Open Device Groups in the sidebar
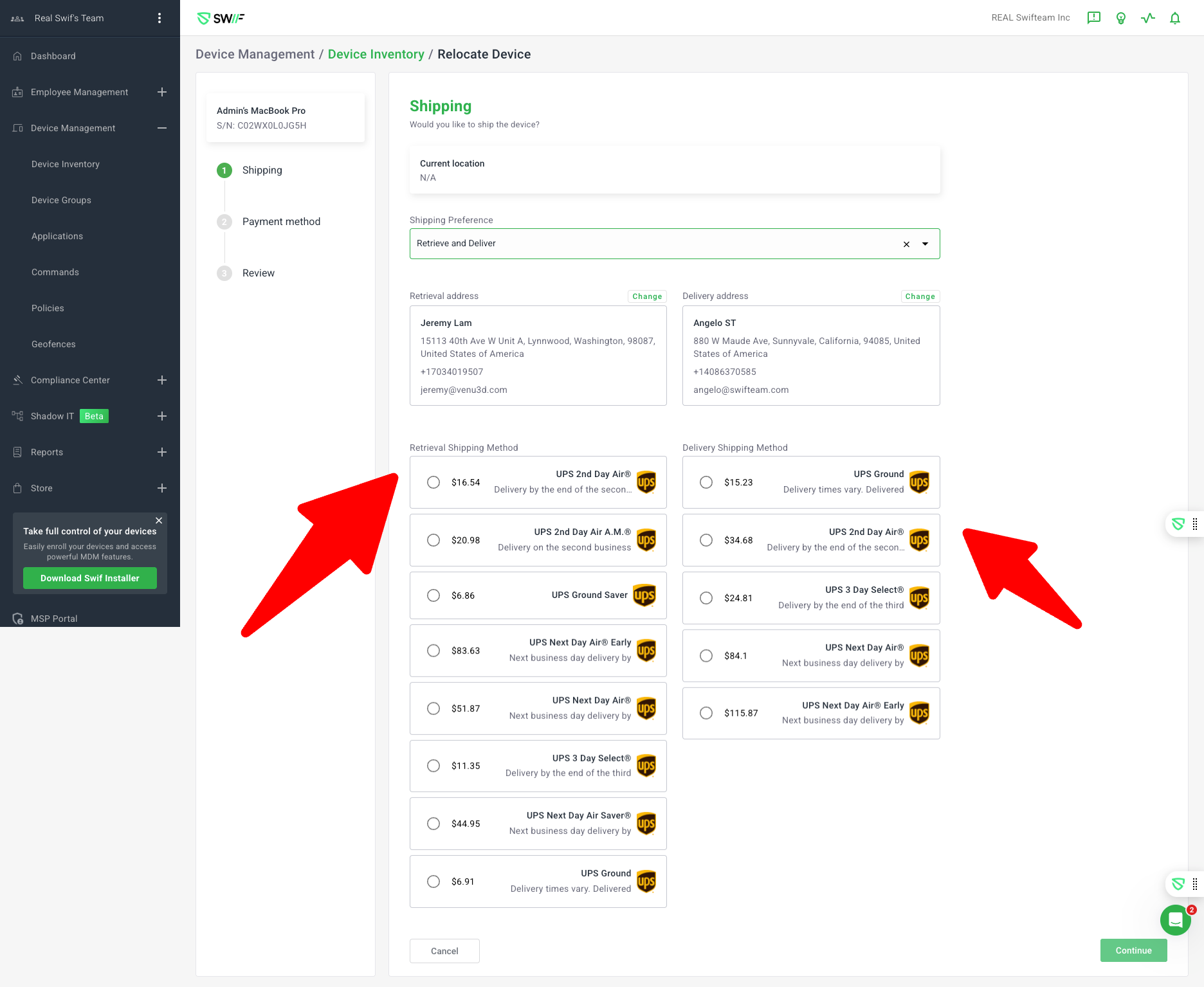 tap(61, 200)
